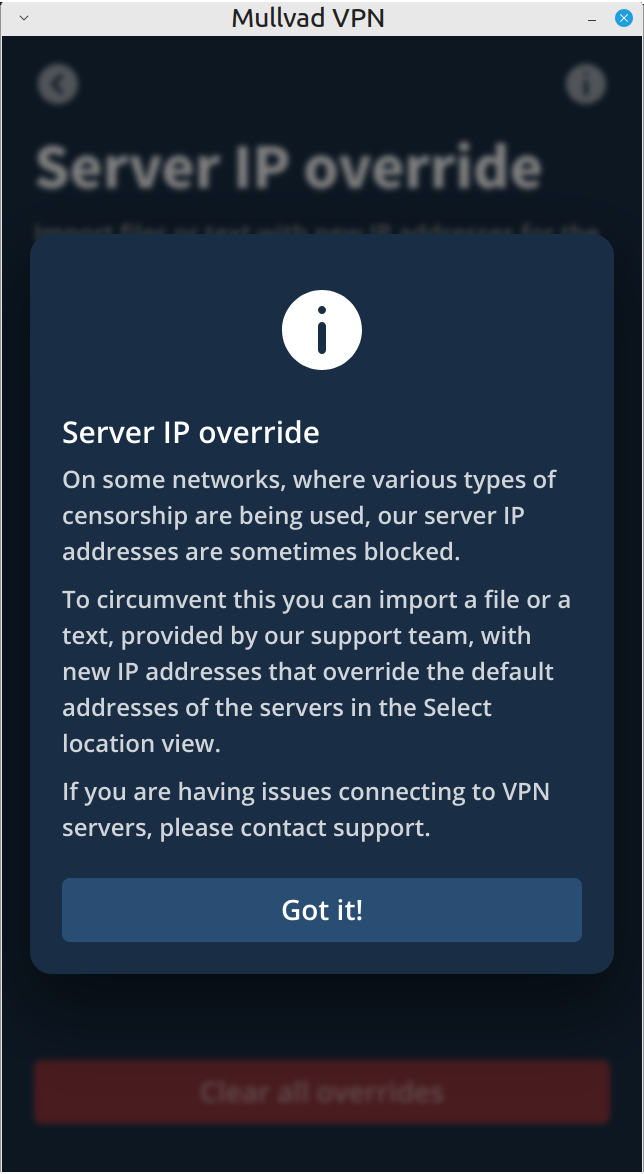This screenshot has height=1174, width=644.
Task: Click the paragraph starting To circumvent this
Action: [x=316, y=671]
